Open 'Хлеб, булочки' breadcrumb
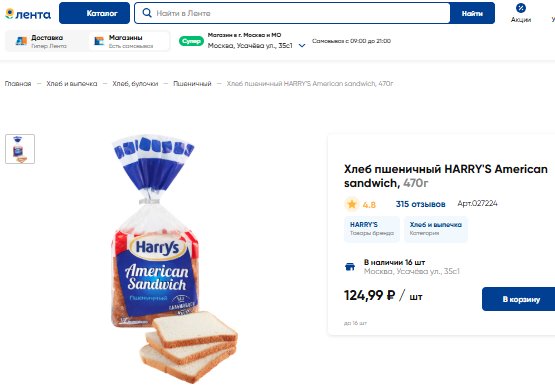This screenshot has height=391, width=555. 135,84
